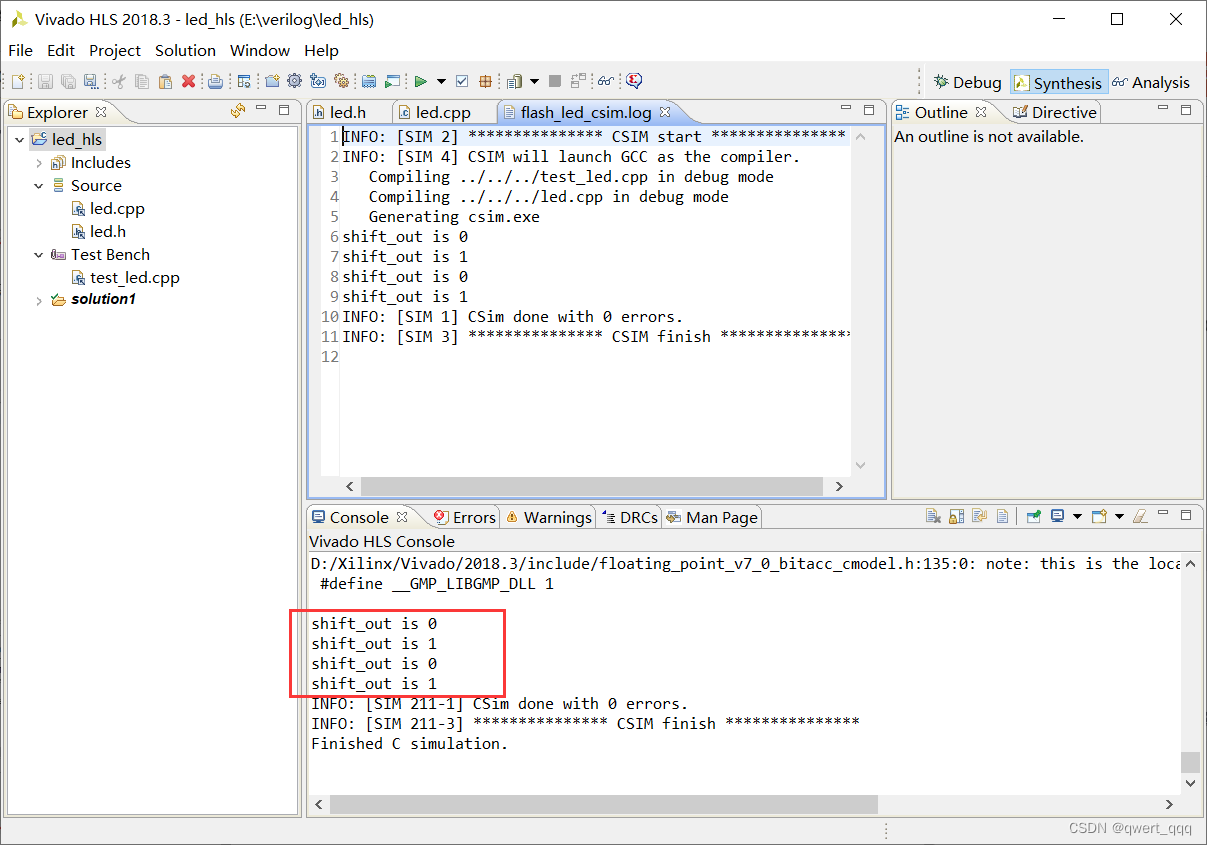Image resolution: width=1207 pixels, height=845 pixels.
Task: Click the C/RTL Cosimulation checkmark icon
Action: 462,81
